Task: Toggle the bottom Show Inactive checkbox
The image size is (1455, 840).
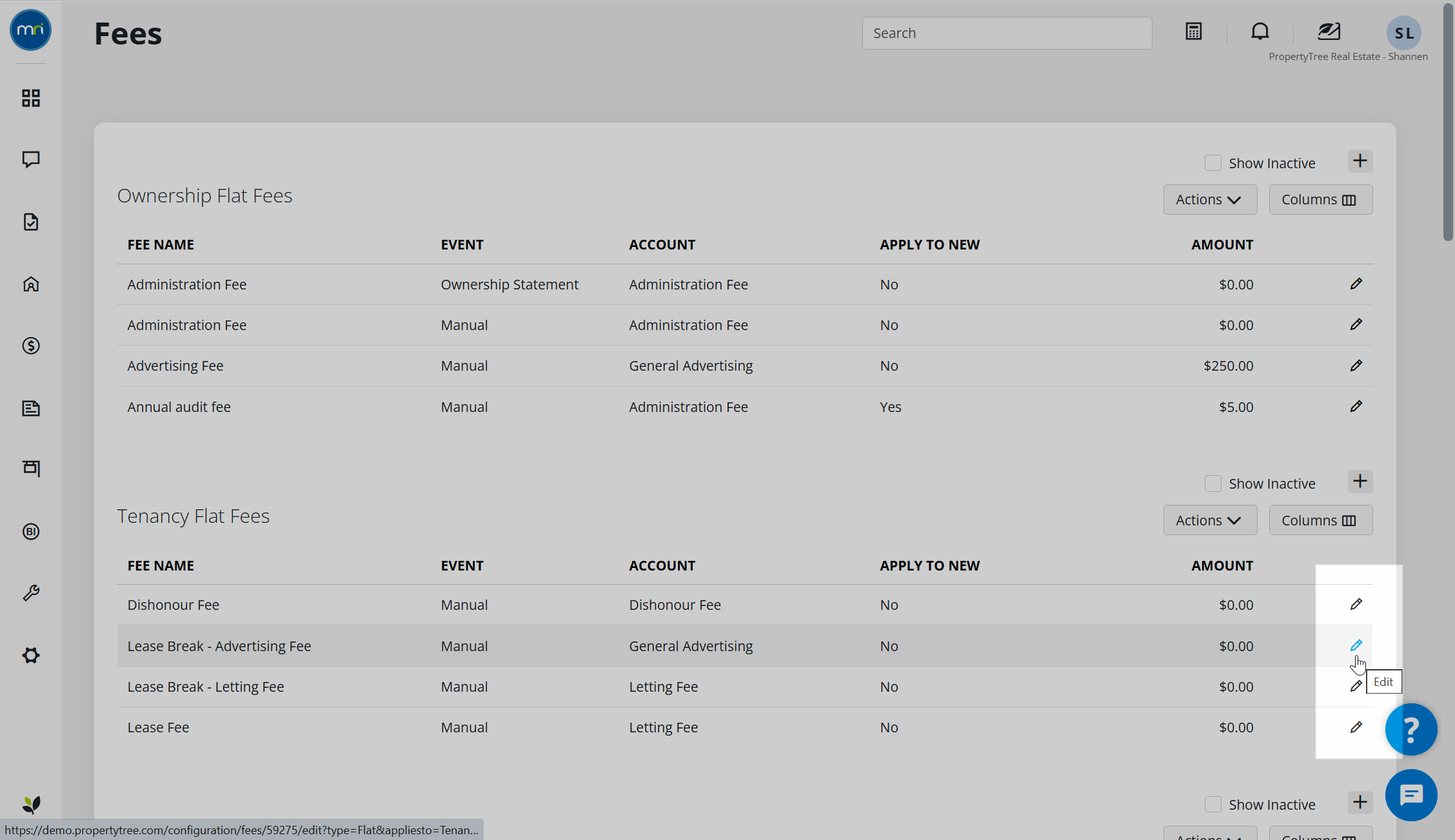Action: pyautogui.click(x=1213, y=805)
